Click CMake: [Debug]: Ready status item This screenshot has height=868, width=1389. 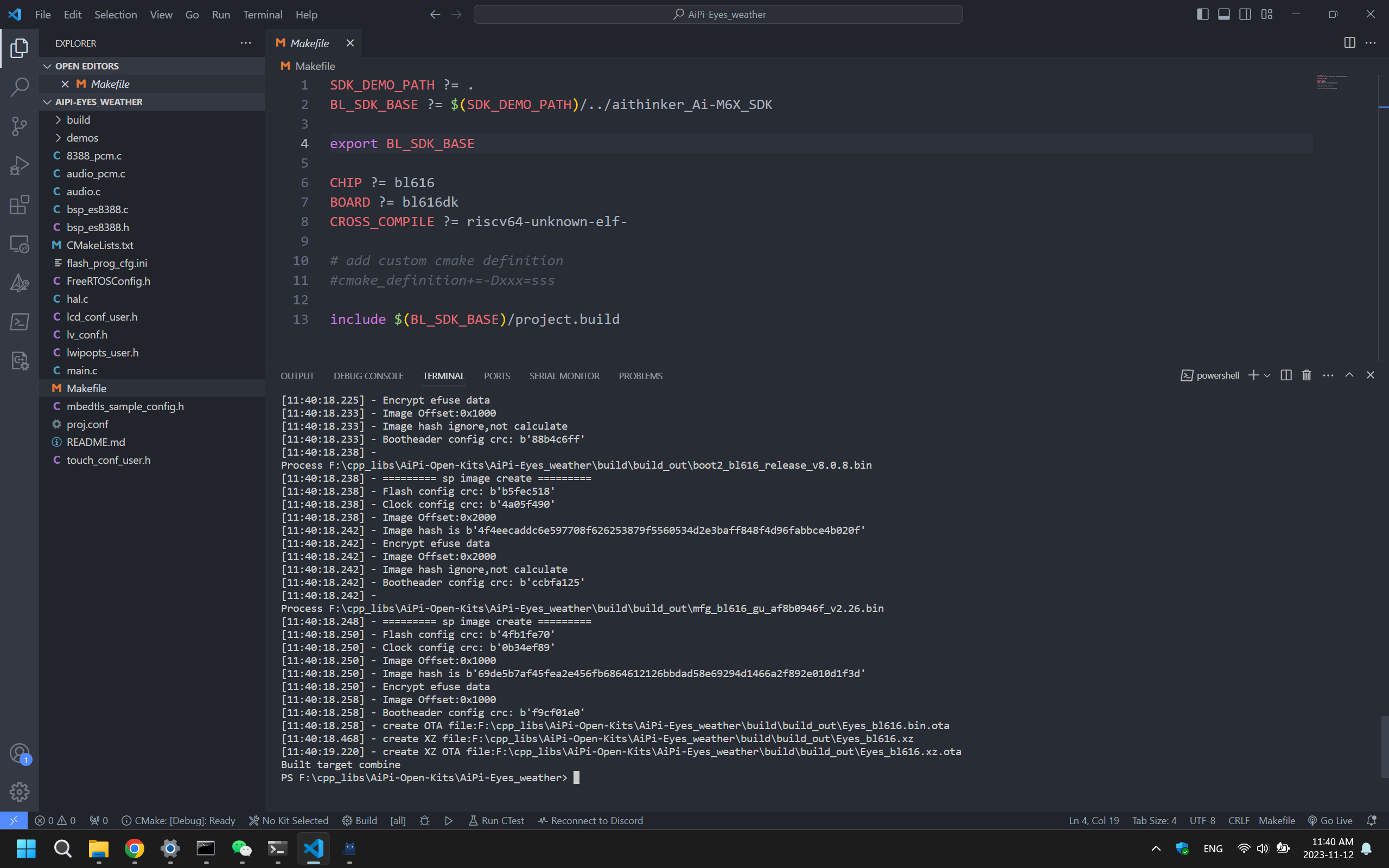[179, 820]
